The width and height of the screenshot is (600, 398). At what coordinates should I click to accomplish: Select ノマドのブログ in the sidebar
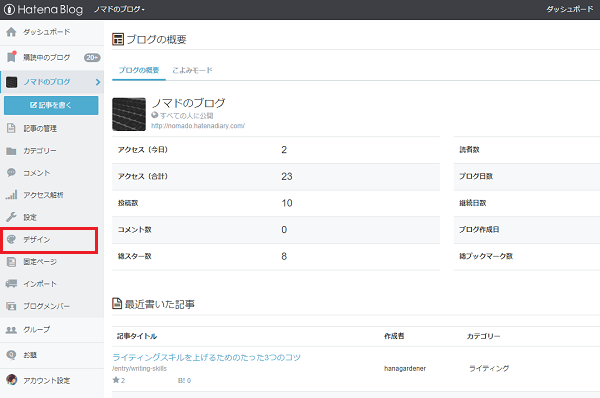(52, 82)
